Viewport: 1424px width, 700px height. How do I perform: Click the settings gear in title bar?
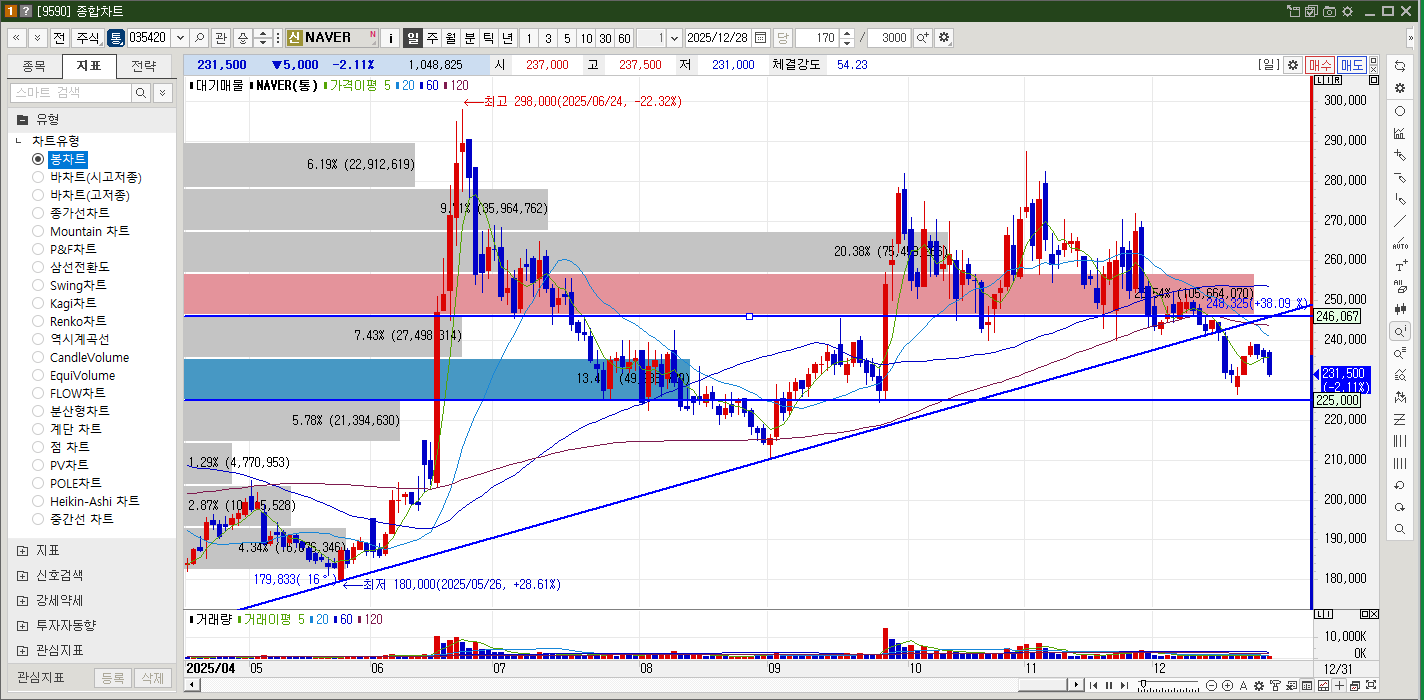click(x=1347, y=11)
